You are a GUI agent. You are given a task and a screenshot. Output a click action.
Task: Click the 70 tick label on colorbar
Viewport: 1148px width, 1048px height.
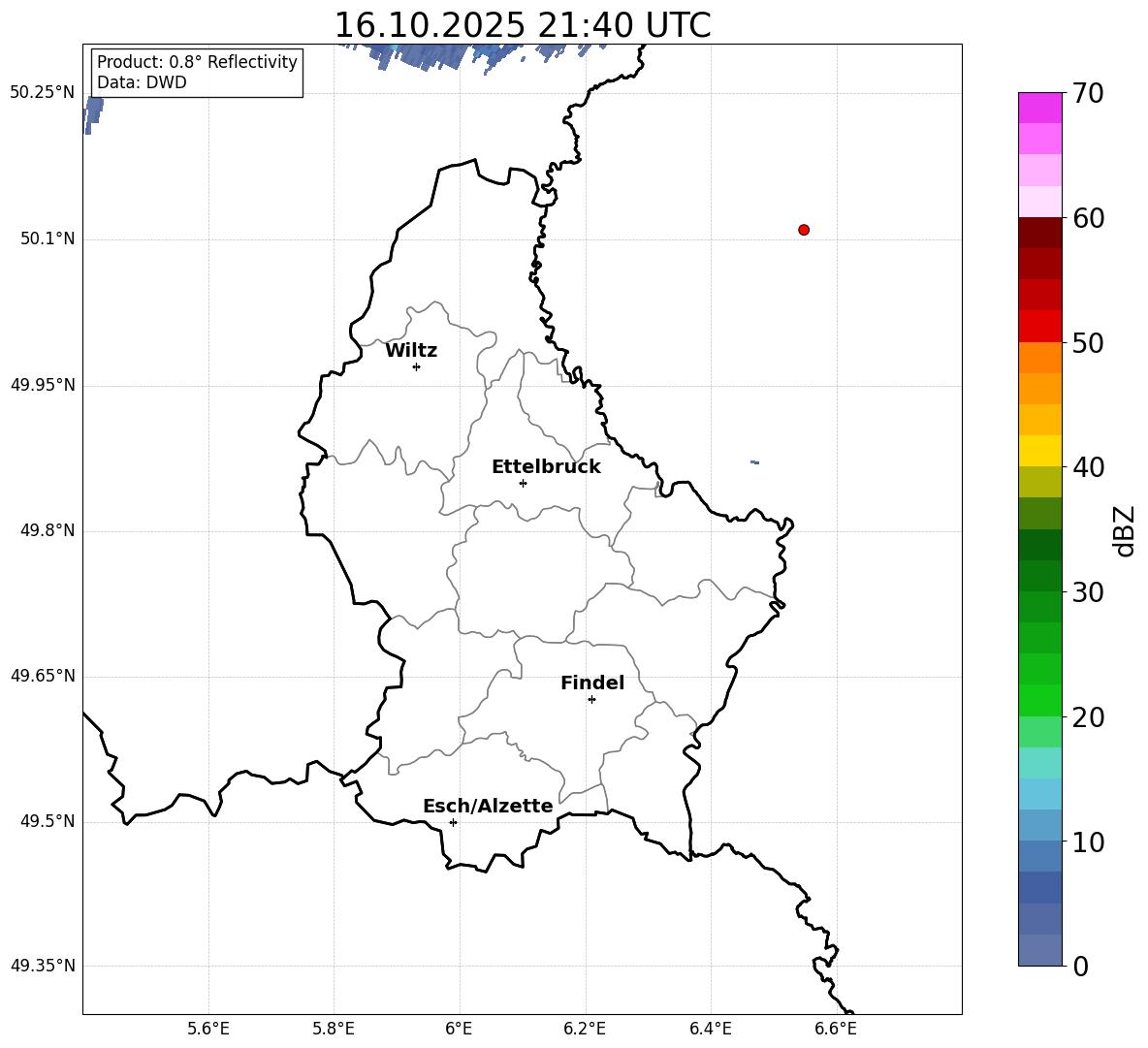tap(1088, 94)
